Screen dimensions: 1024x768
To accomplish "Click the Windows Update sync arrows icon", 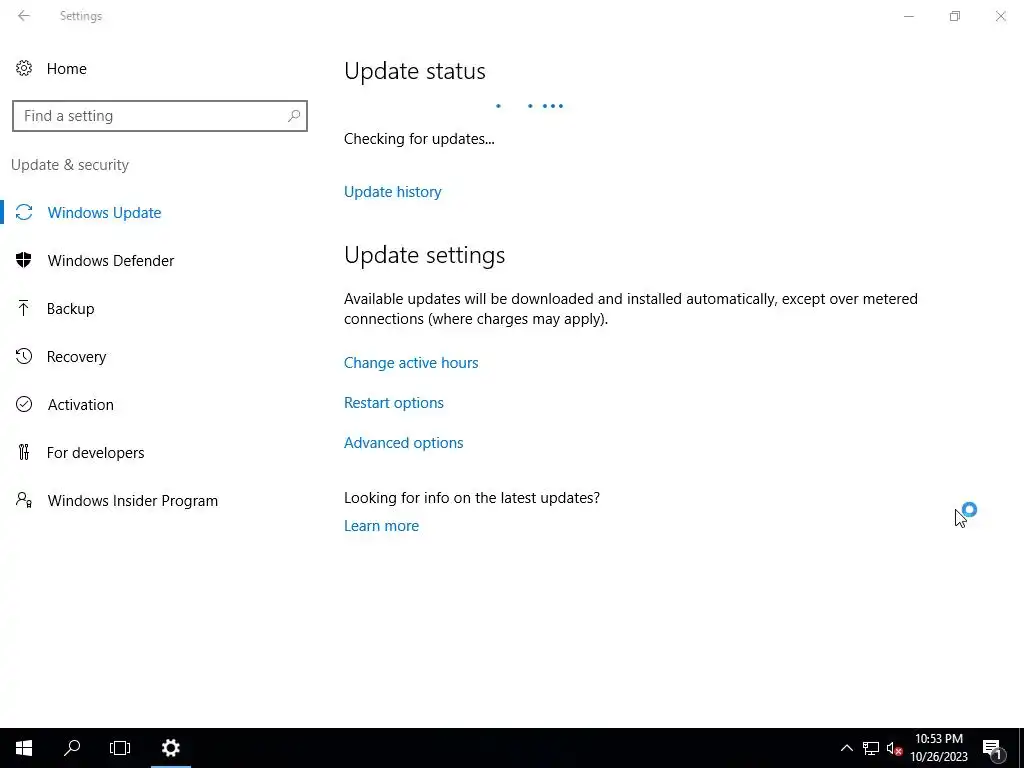I will 24,212.
